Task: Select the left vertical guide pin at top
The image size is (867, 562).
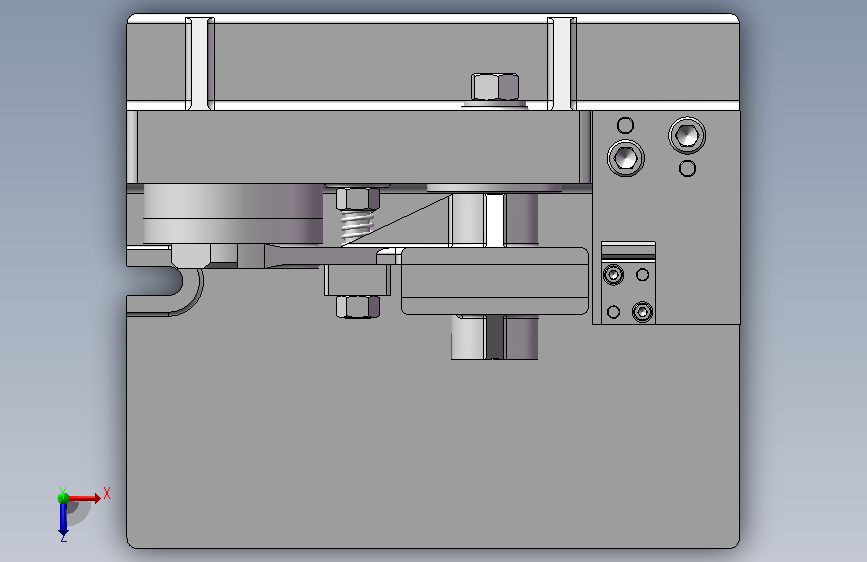Action: 200,64
